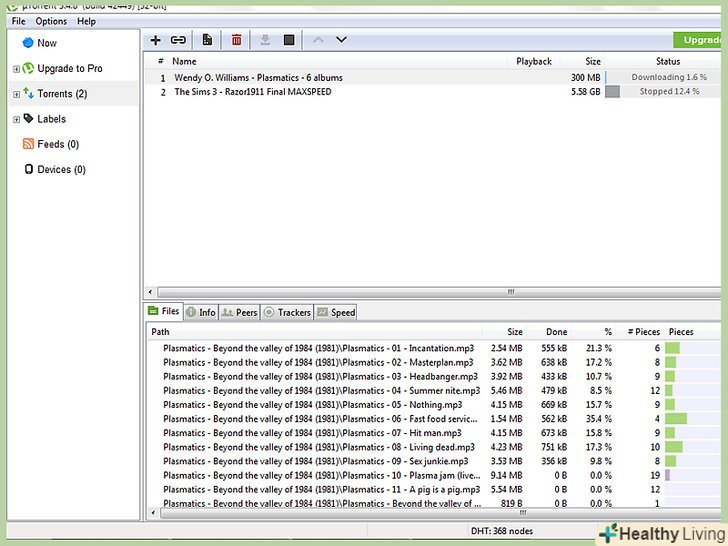Switch to the Speed tab

(x=336, y=312)
